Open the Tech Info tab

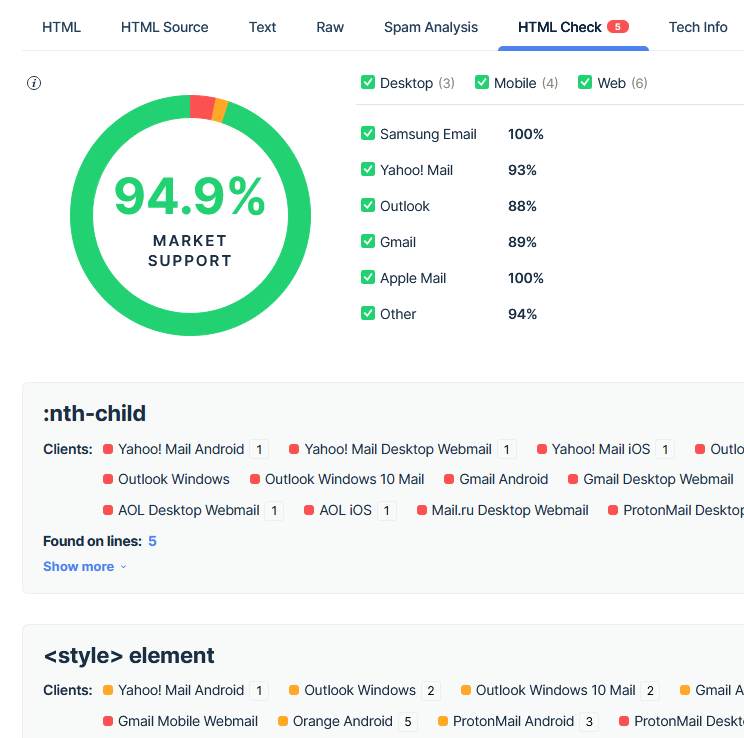[698, 27]
